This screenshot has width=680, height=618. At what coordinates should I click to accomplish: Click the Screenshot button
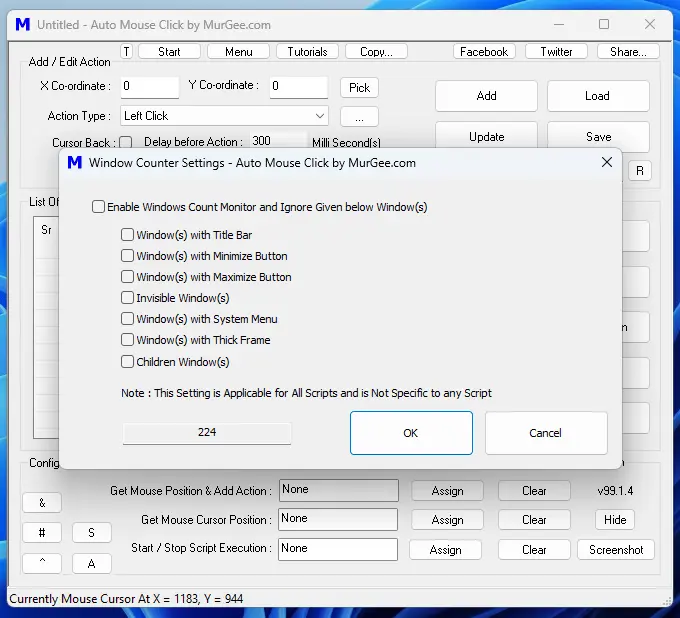pos(616,549)
